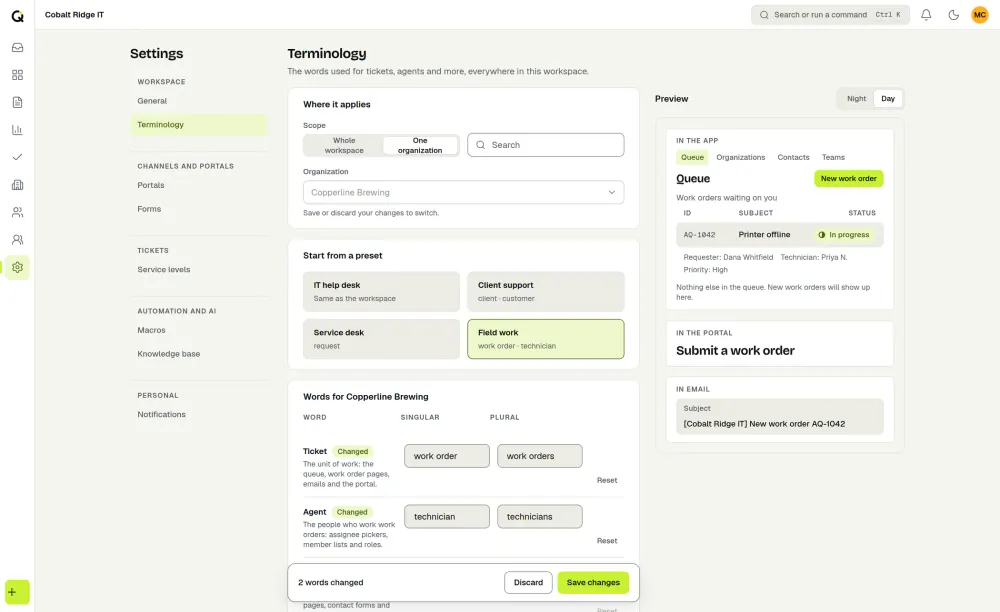Open the inbox icon in left rail
Screen dimensions: 1000x612
(17, 47)
